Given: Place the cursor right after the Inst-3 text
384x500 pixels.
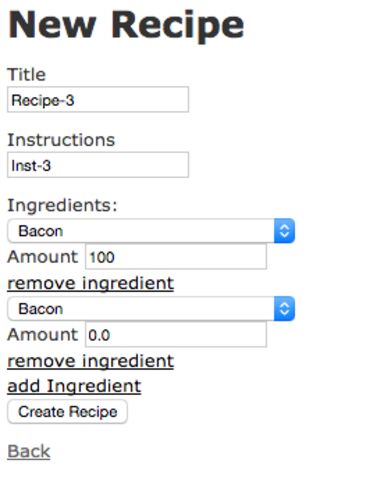Looking at the screenshot, I should coord(52,166).
